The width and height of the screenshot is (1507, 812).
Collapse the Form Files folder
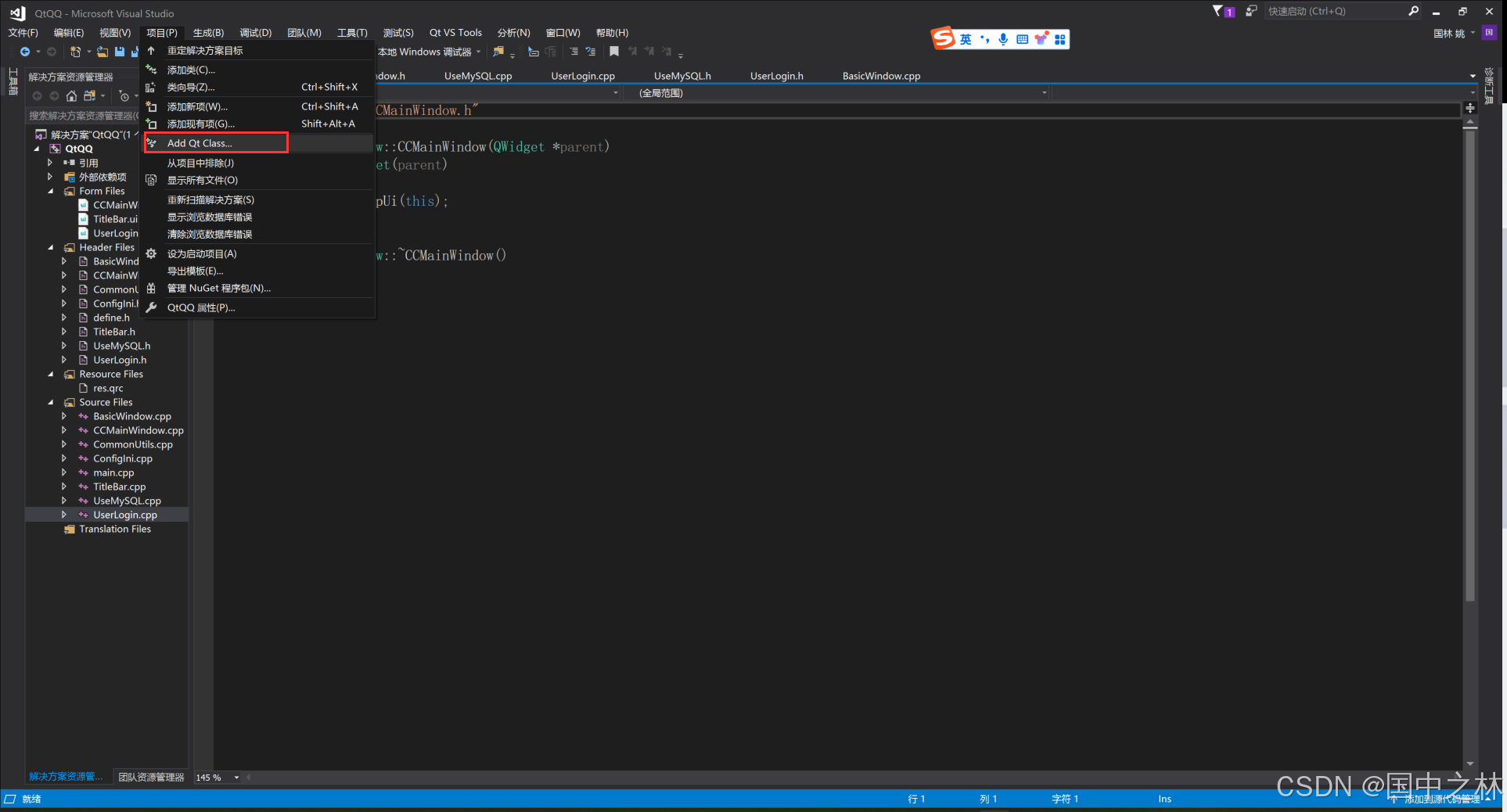click(51, 191)
